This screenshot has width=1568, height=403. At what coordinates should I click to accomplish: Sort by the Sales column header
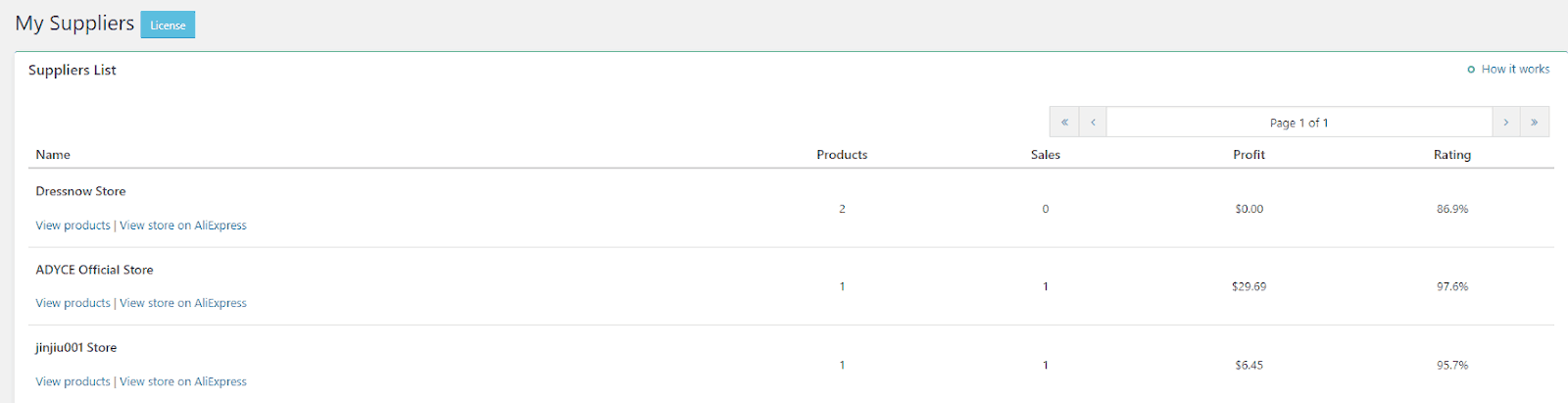pos(1046,155)
